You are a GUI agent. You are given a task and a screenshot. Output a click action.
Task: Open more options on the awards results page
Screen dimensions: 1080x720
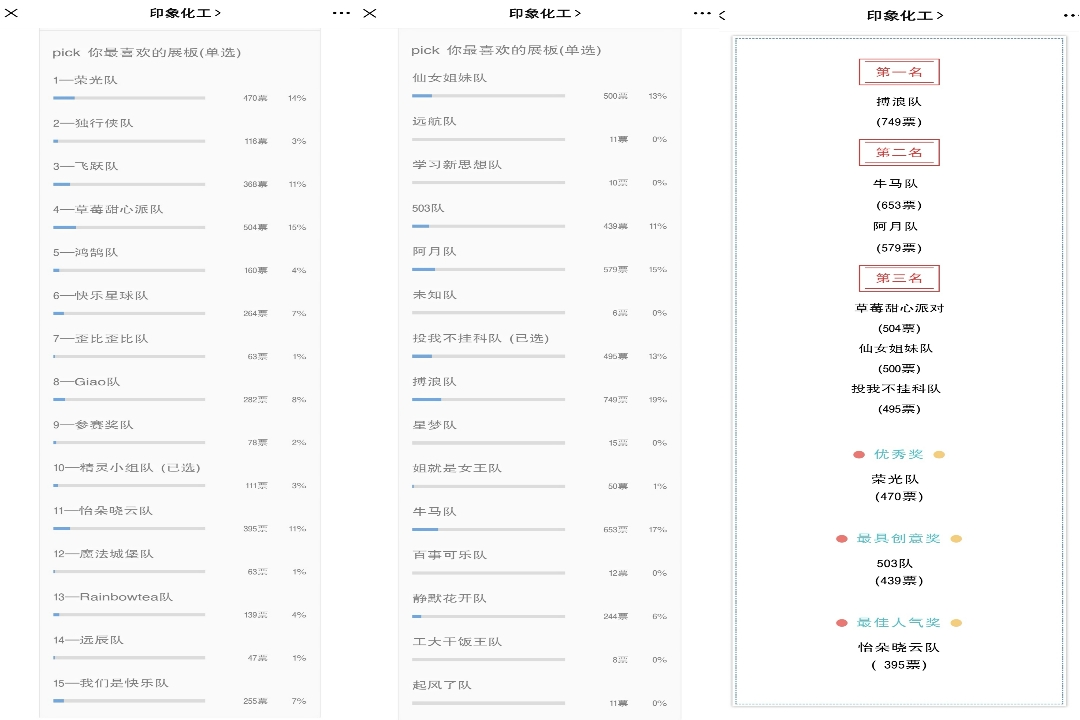click(x=1071, y=15)
